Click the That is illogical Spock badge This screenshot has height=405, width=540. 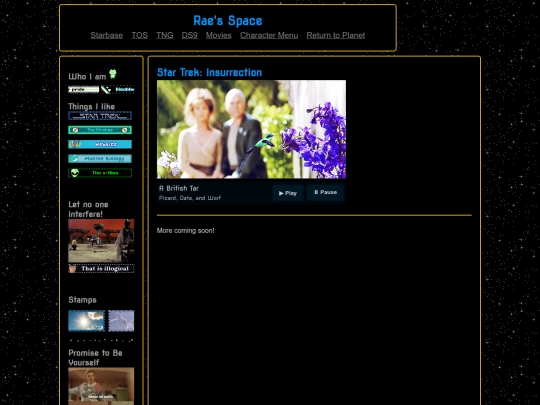pyautogui.click(x=101, y=268)
